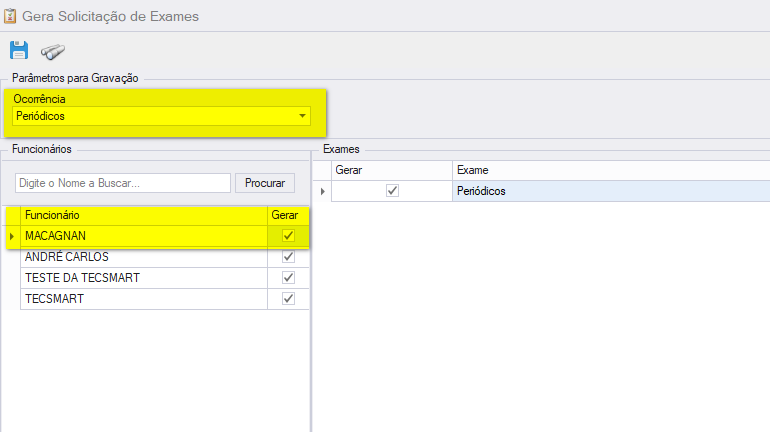Click the Procurar button

(x=265, y=183)
